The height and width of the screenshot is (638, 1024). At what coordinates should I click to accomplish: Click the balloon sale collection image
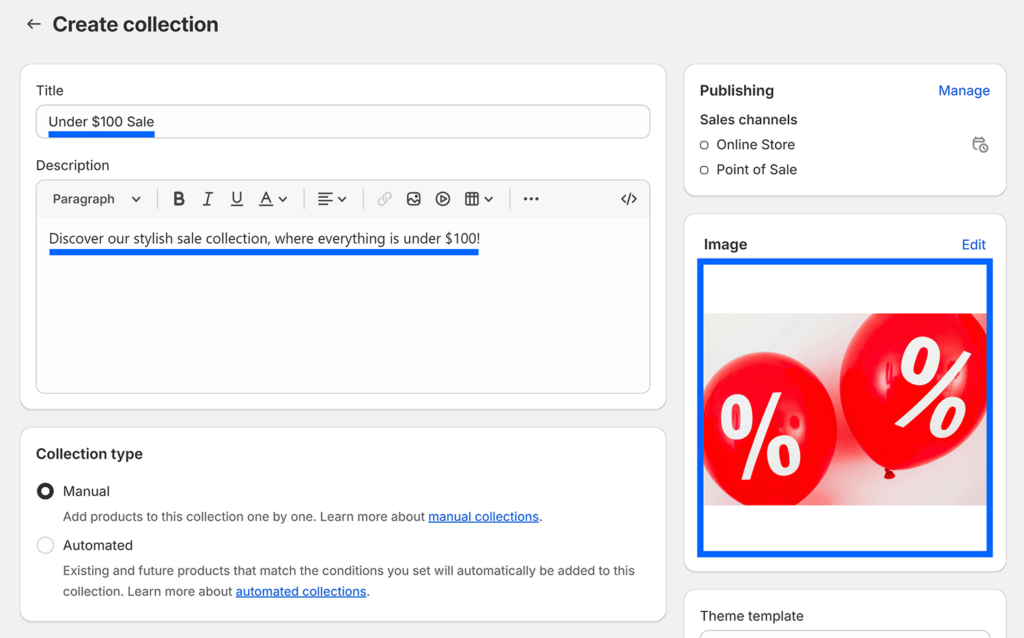[845, 409]
